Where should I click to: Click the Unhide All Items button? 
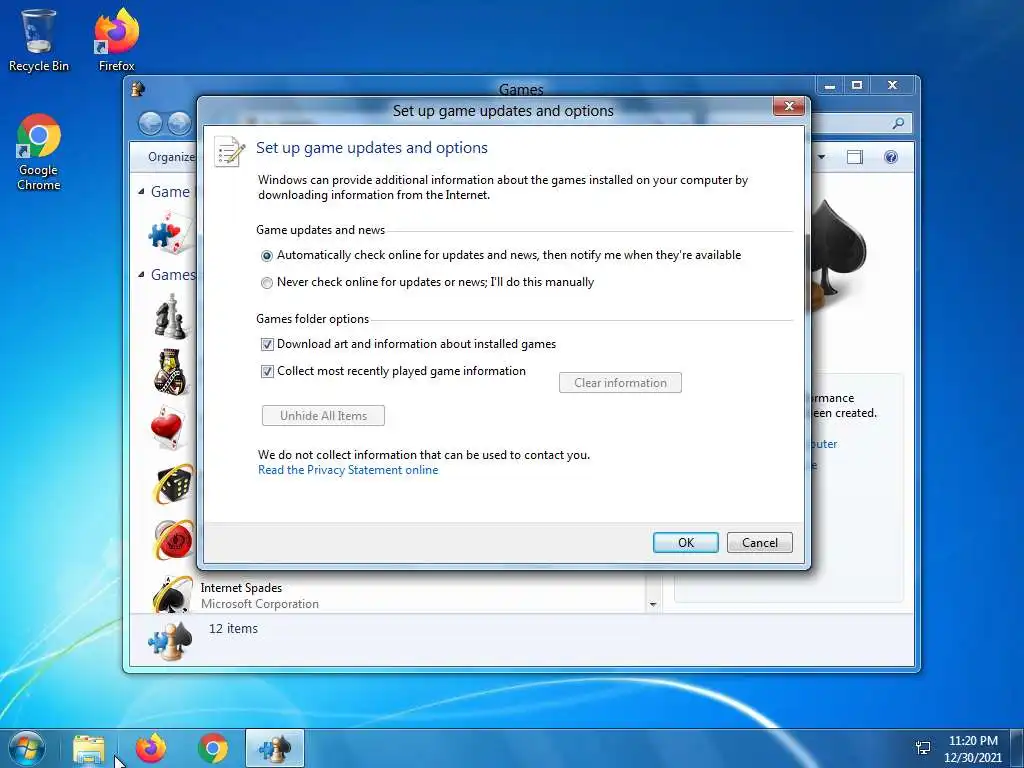(323, 415)
